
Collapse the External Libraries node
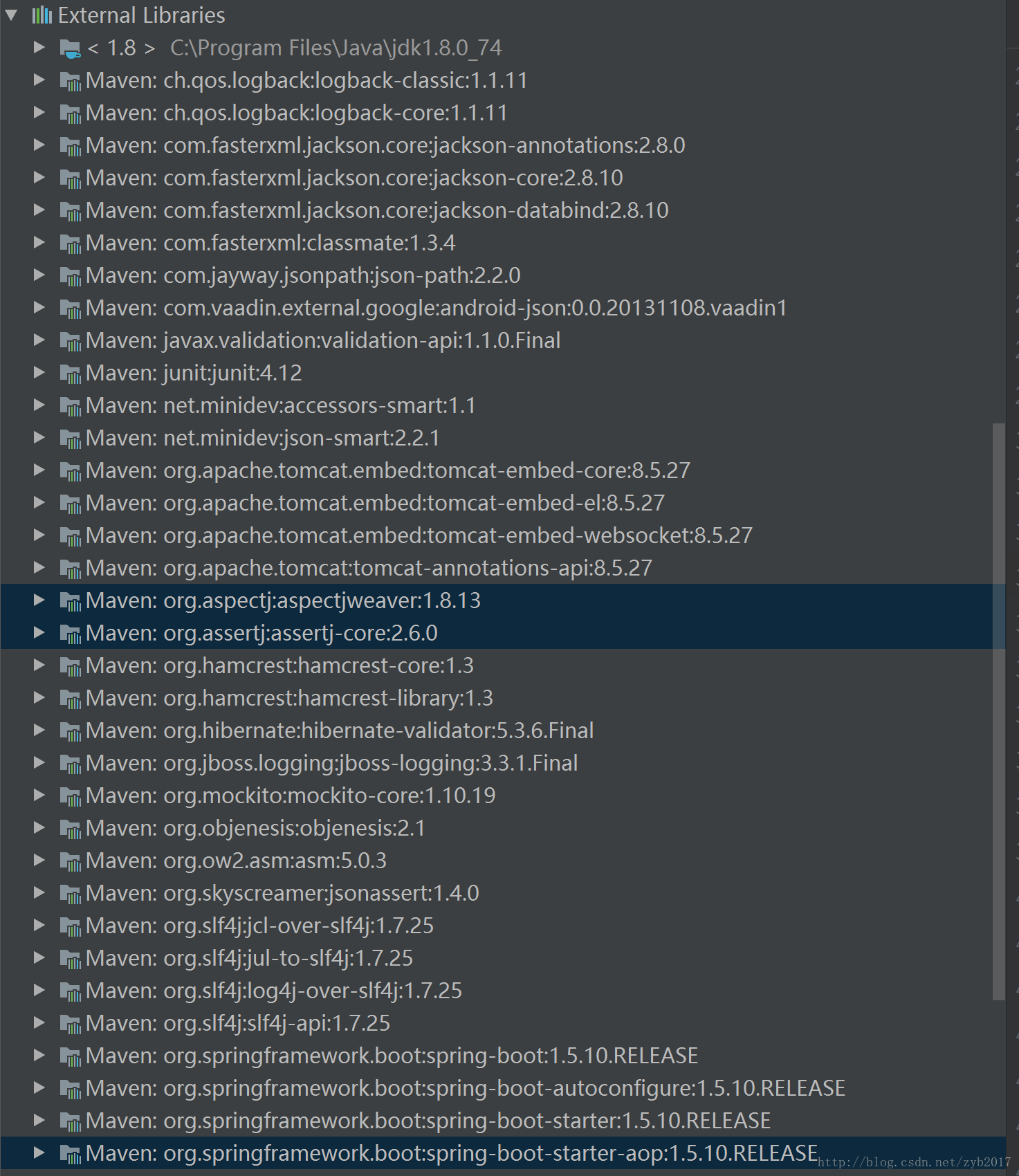tap(11, 15)
